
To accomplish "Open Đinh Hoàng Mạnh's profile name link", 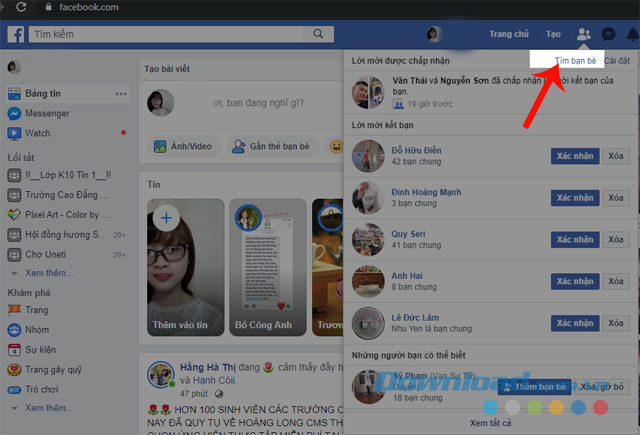I will click(x=426, y=192).
